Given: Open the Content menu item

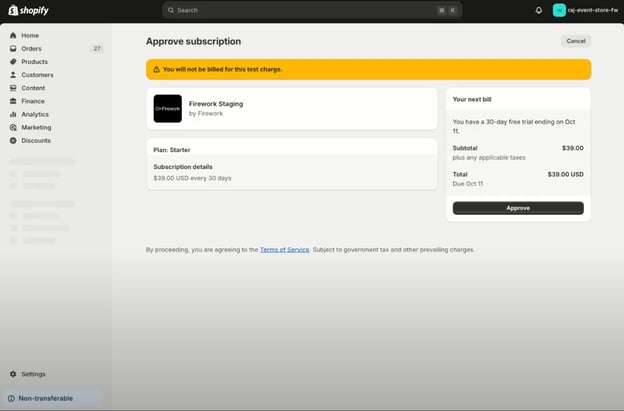Looking at the screenshot, I should pyautogui.click(x=33, y=88).
